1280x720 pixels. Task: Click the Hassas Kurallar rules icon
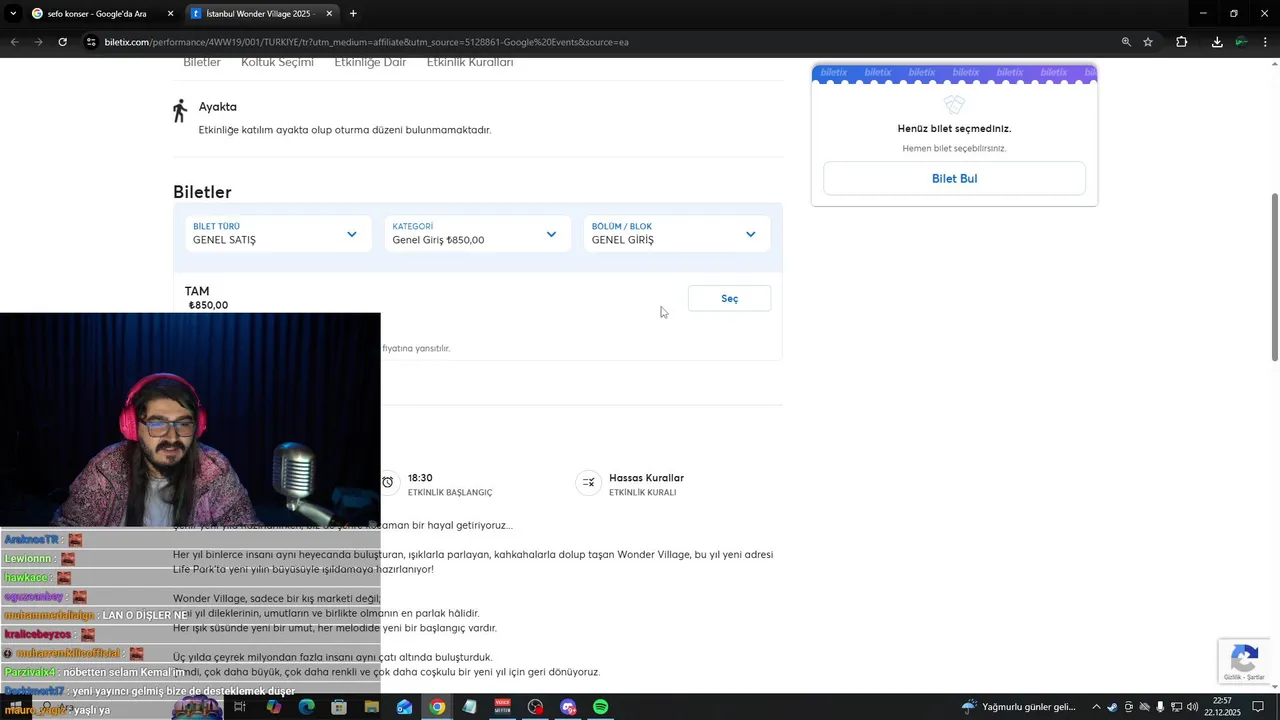pos(588,483)
